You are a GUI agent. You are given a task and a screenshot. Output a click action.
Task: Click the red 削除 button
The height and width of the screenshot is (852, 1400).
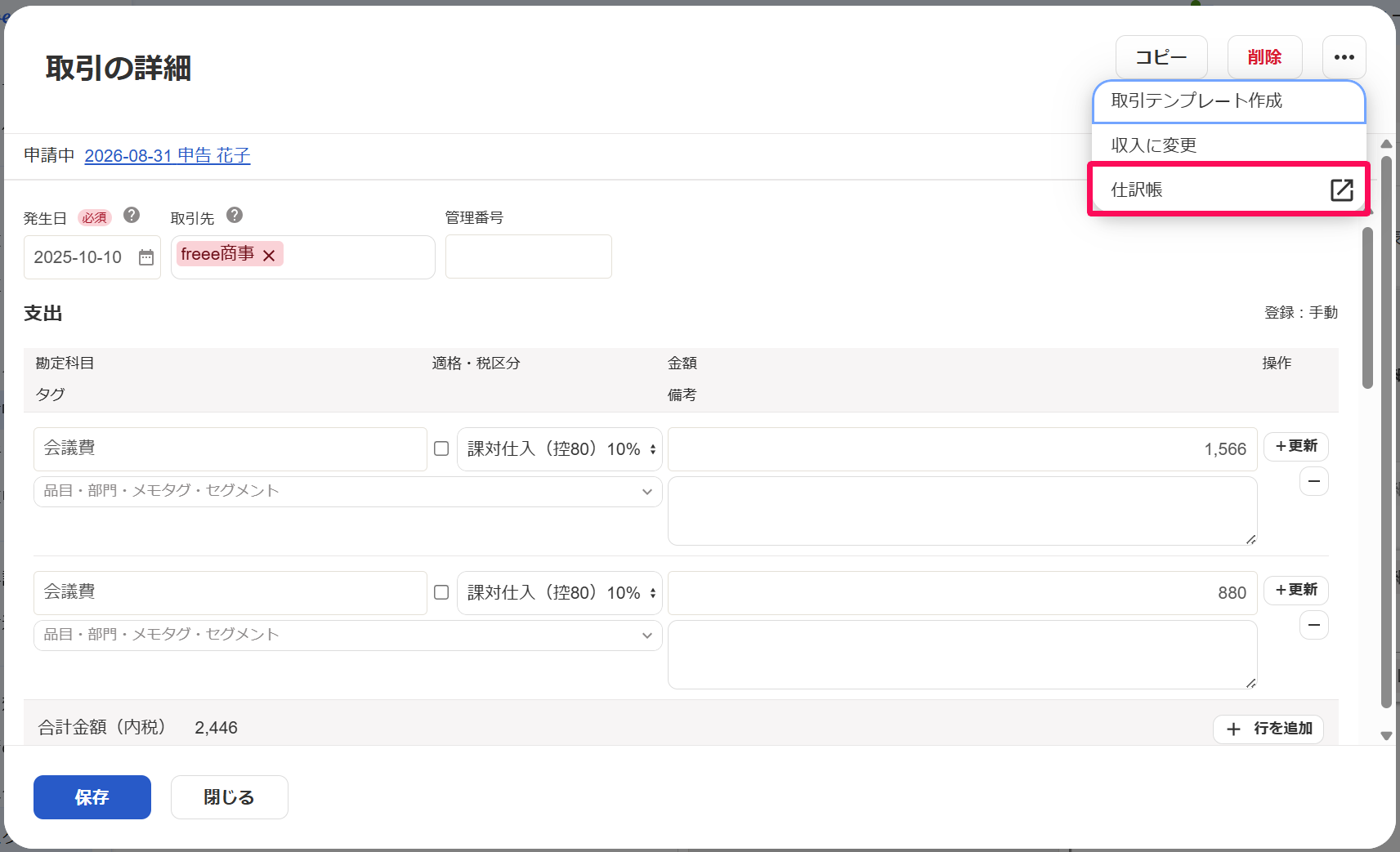coord(1264,57)
